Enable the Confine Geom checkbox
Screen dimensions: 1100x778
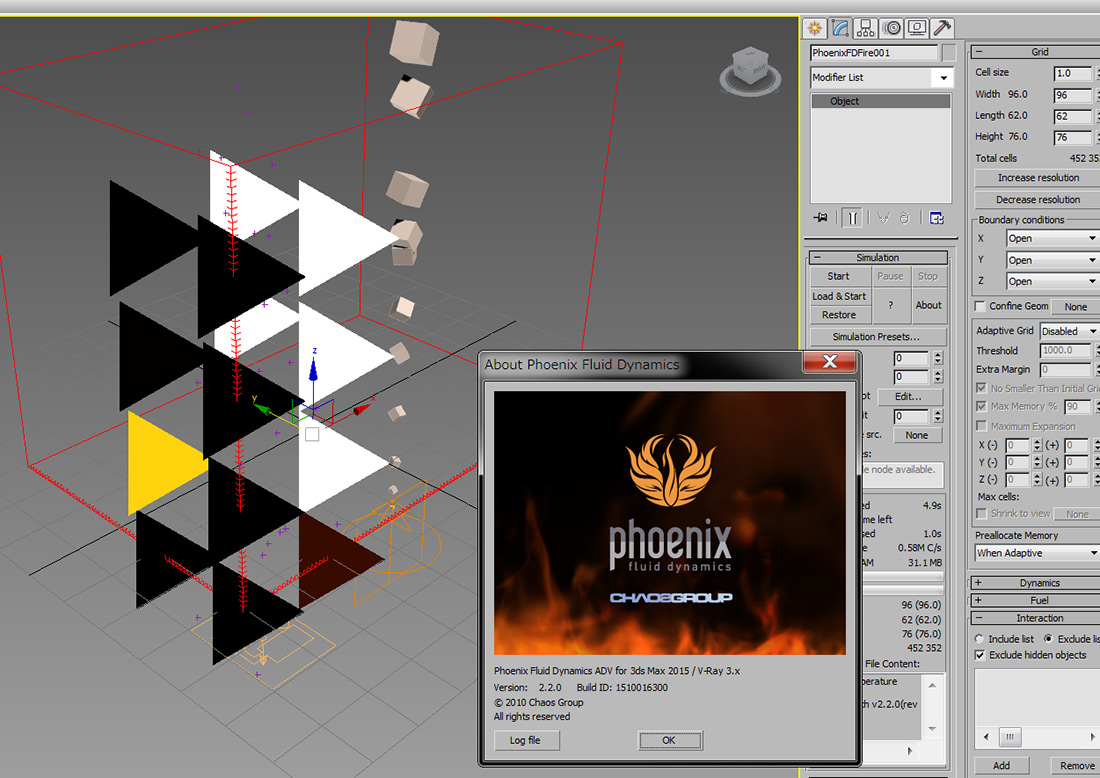(980, 307)
